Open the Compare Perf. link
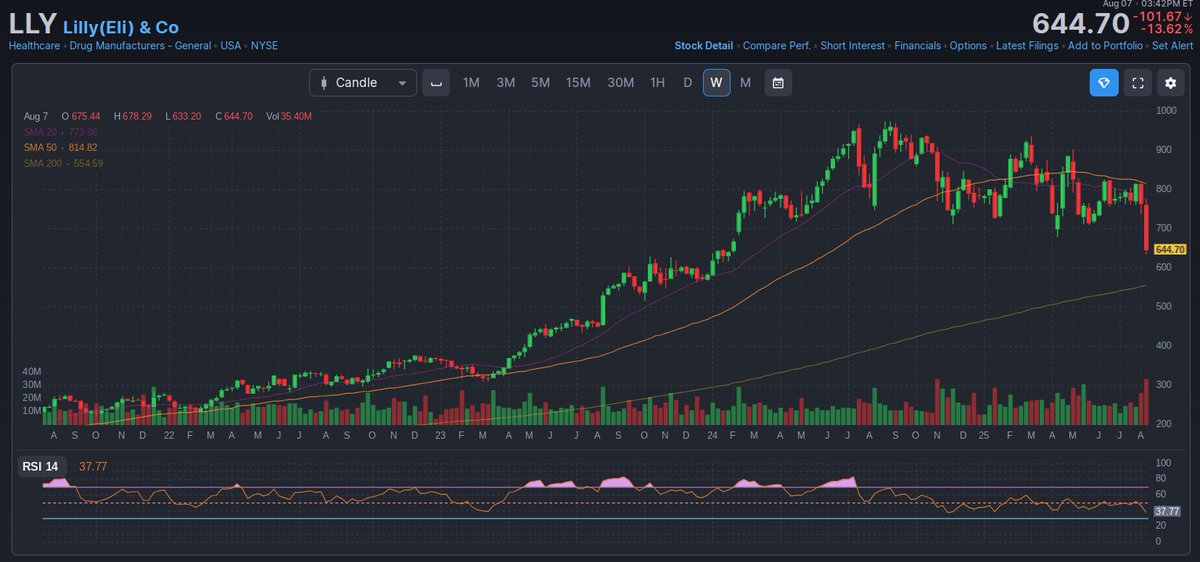This screenshot has width=1200, height=562. (777, 46)
